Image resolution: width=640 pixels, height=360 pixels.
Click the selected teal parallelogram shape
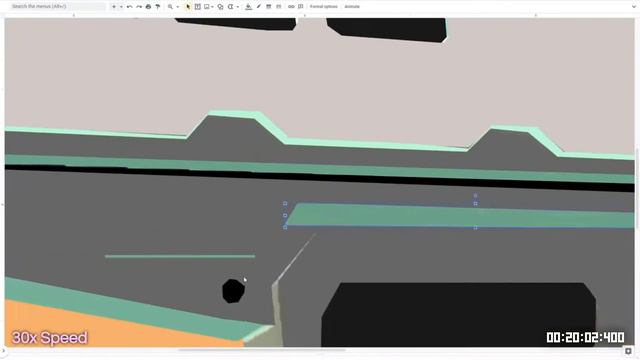coord(460,216)
